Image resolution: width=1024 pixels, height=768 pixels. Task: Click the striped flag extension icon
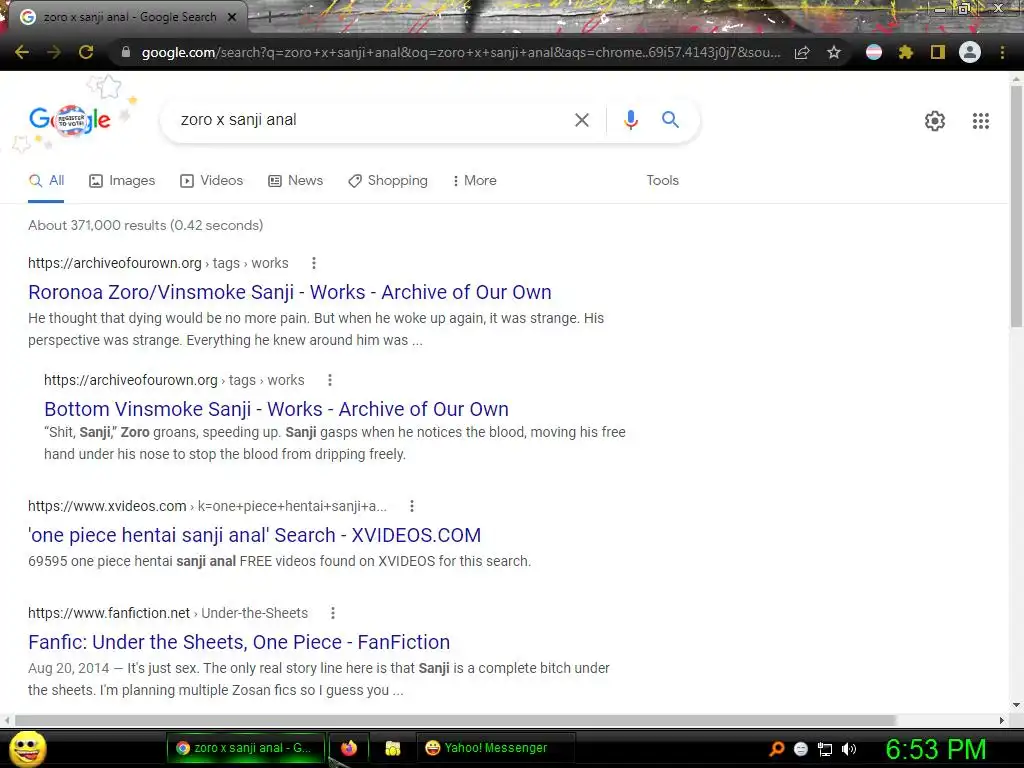point(874,52)
